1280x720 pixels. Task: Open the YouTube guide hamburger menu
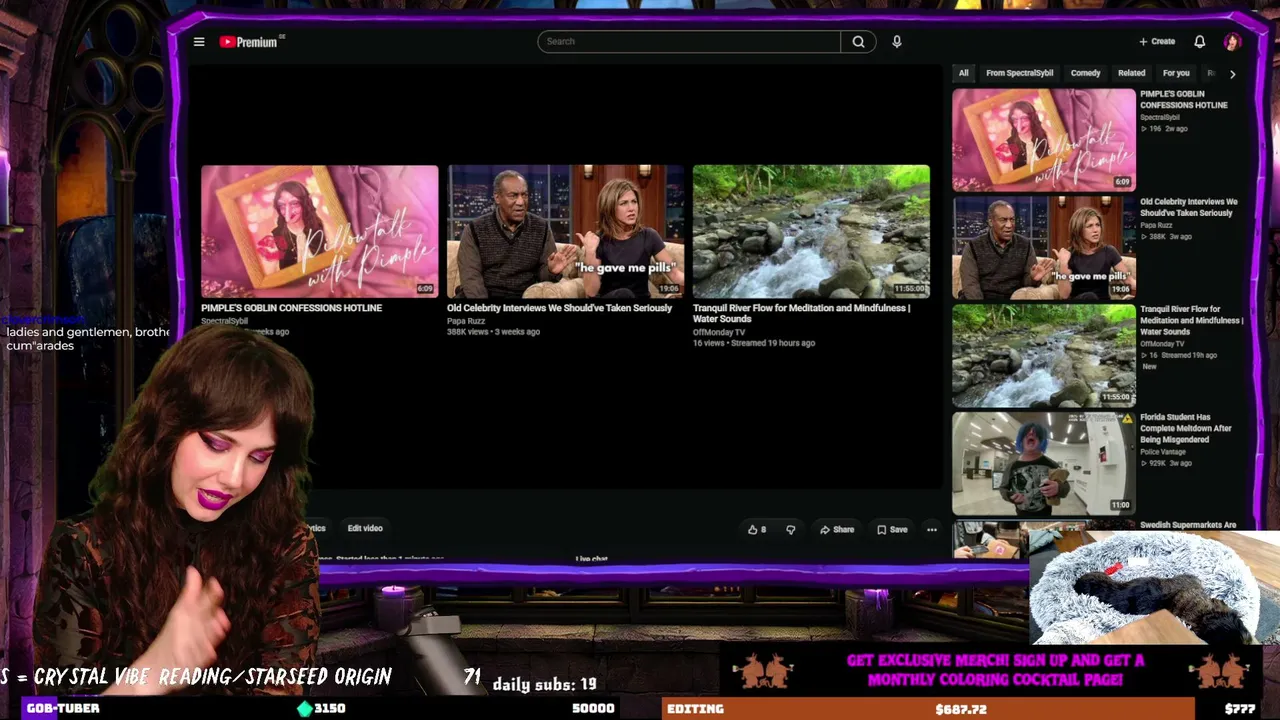coord(199,41)
